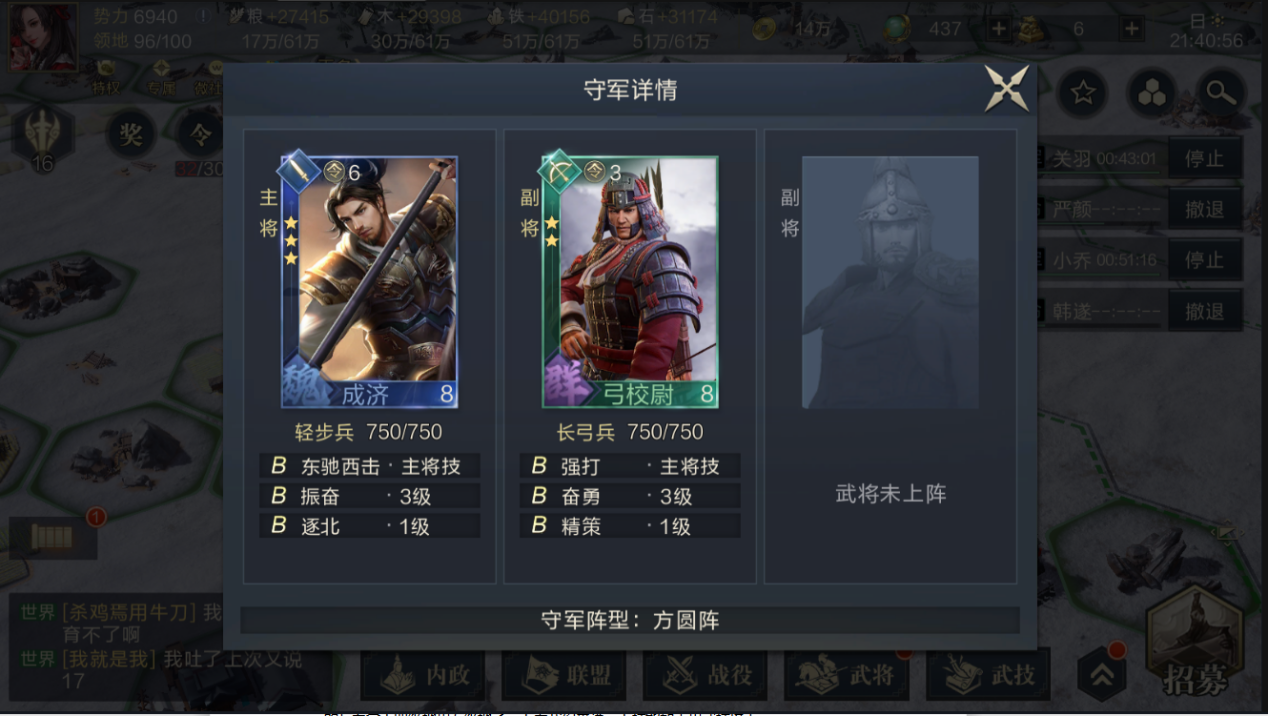Click the 东驰西击 skill row
The image size is (1268, 716).
tap(370, 466)
